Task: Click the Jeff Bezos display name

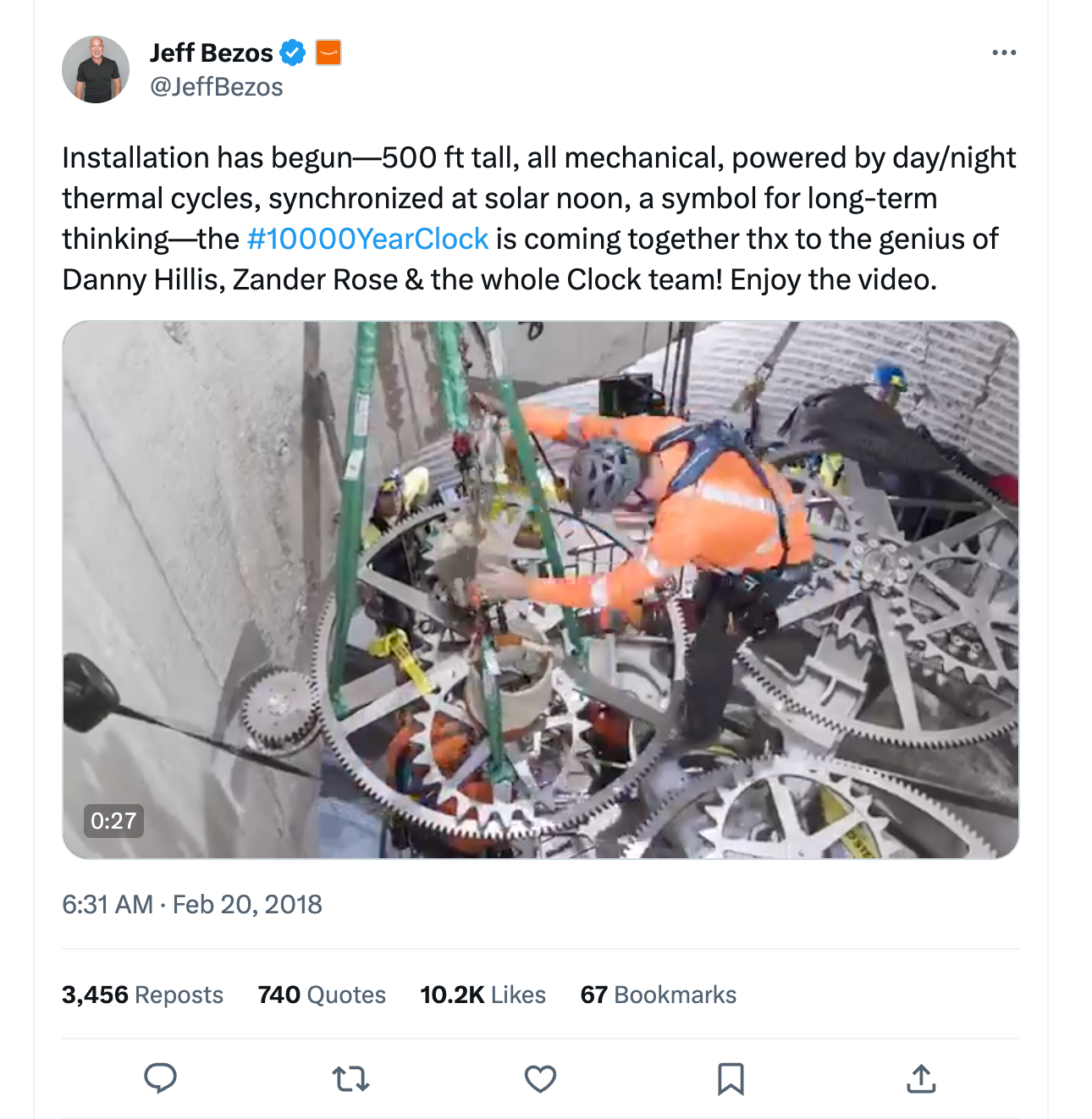Action: tap(211, 52)
